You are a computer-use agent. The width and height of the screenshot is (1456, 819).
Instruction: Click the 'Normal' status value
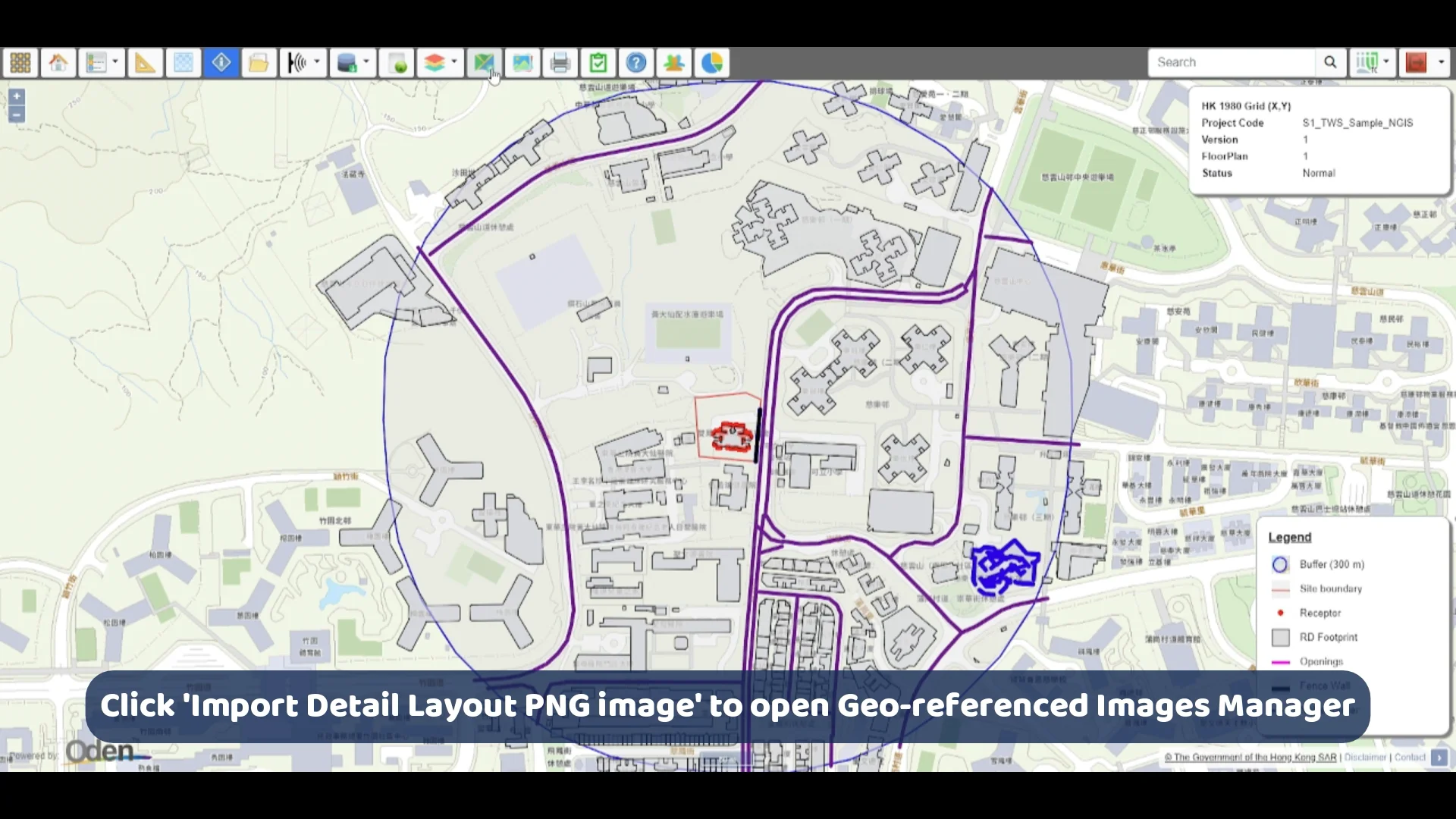tap(1319, 173)
